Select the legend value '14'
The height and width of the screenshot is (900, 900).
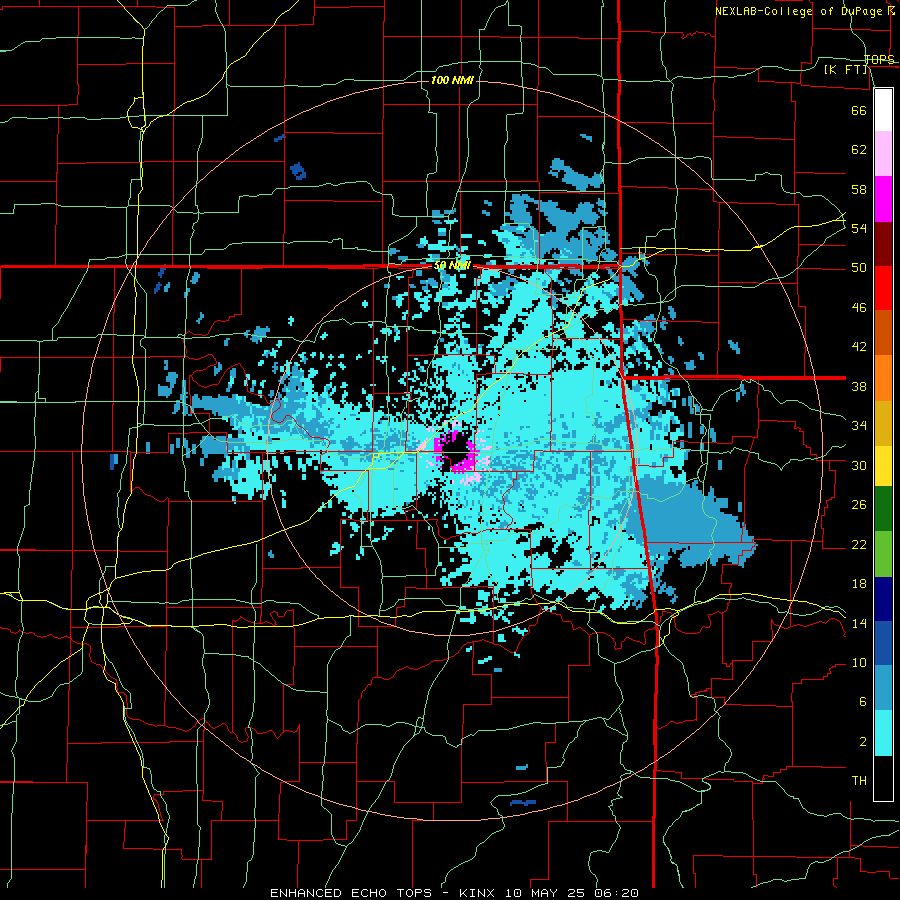(x=859, y=623)
